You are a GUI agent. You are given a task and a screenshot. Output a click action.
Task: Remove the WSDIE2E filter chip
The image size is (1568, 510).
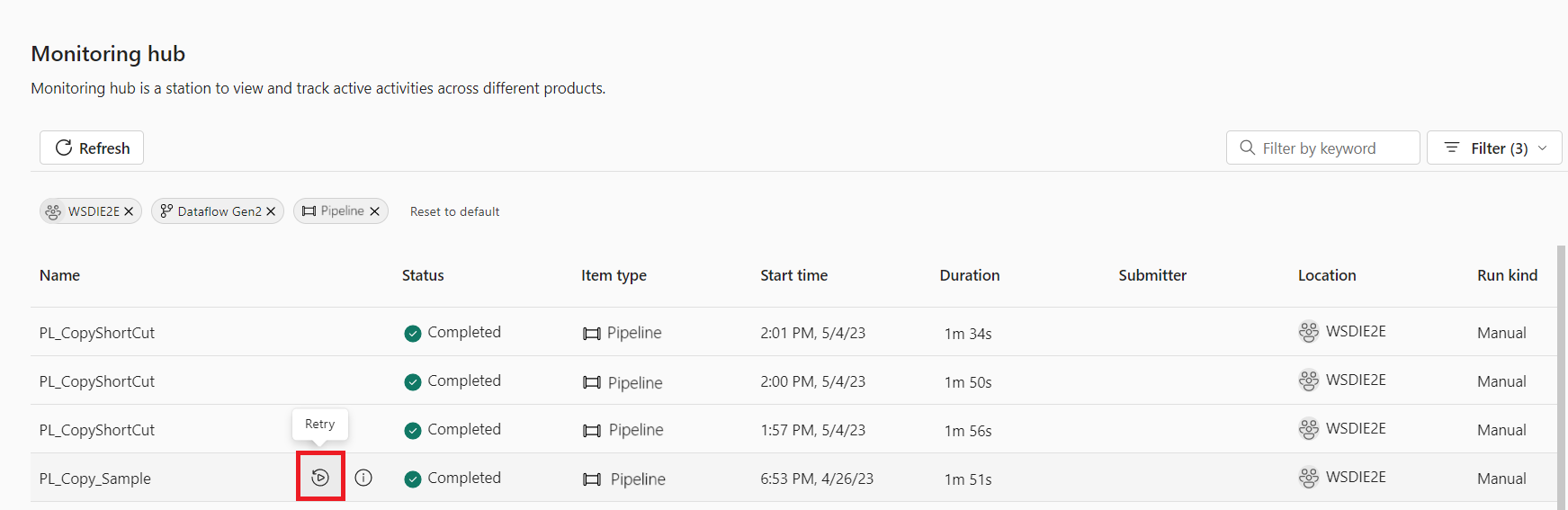pos(129,211)
